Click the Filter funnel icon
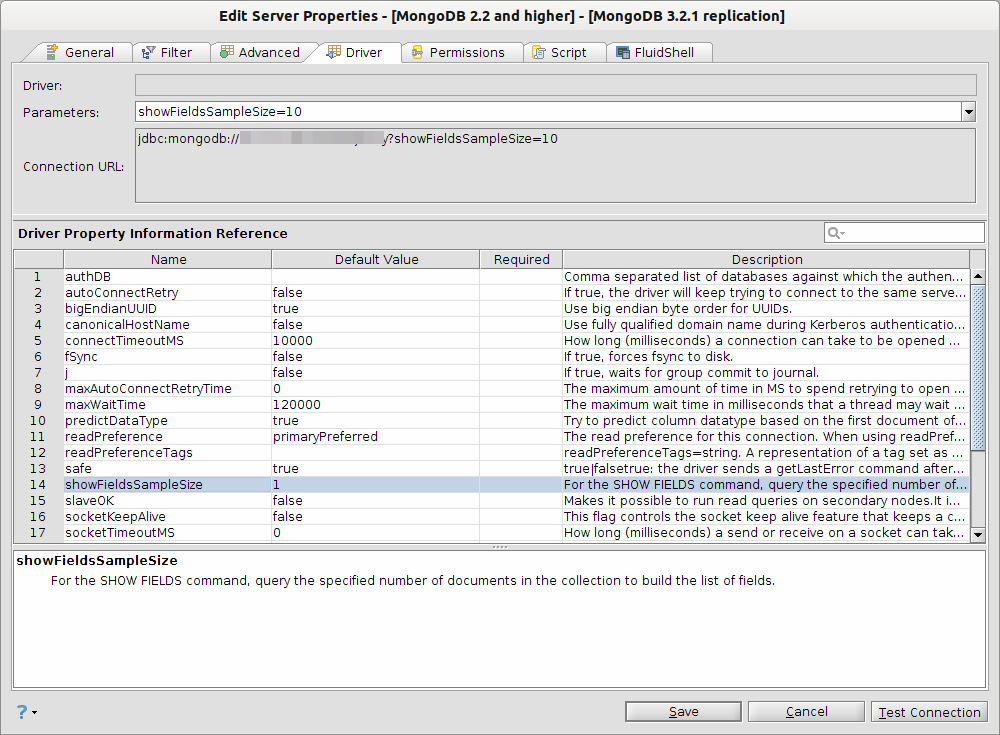Viewport: 1000px width, 735px height. 148,52
